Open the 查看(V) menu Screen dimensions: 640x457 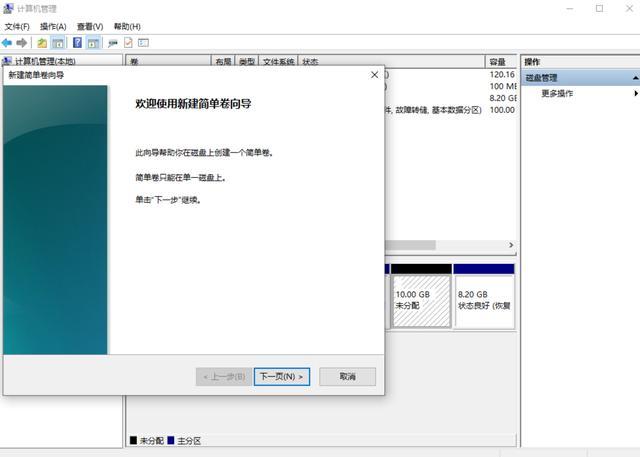coord(90,26)
